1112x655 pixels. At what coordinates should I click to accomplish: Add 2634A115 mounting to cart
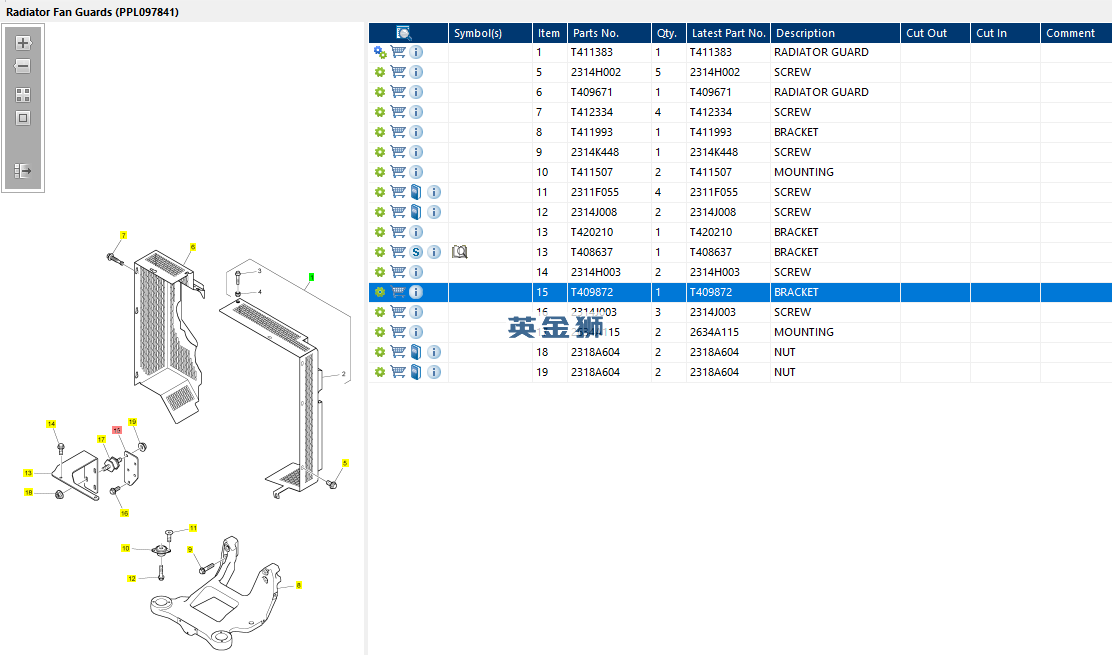point(399,332)
